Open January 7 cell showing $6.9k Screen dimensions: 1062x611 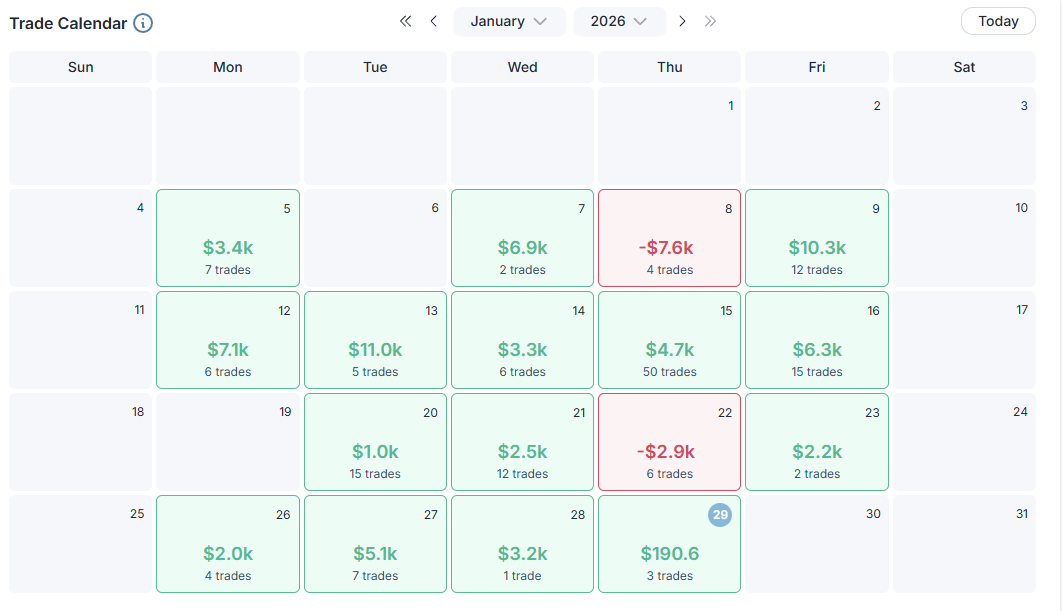(x=522, y=238)
